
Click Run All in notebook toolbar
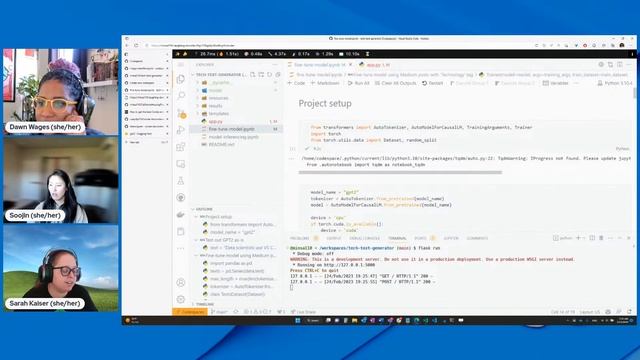[358, 83]
